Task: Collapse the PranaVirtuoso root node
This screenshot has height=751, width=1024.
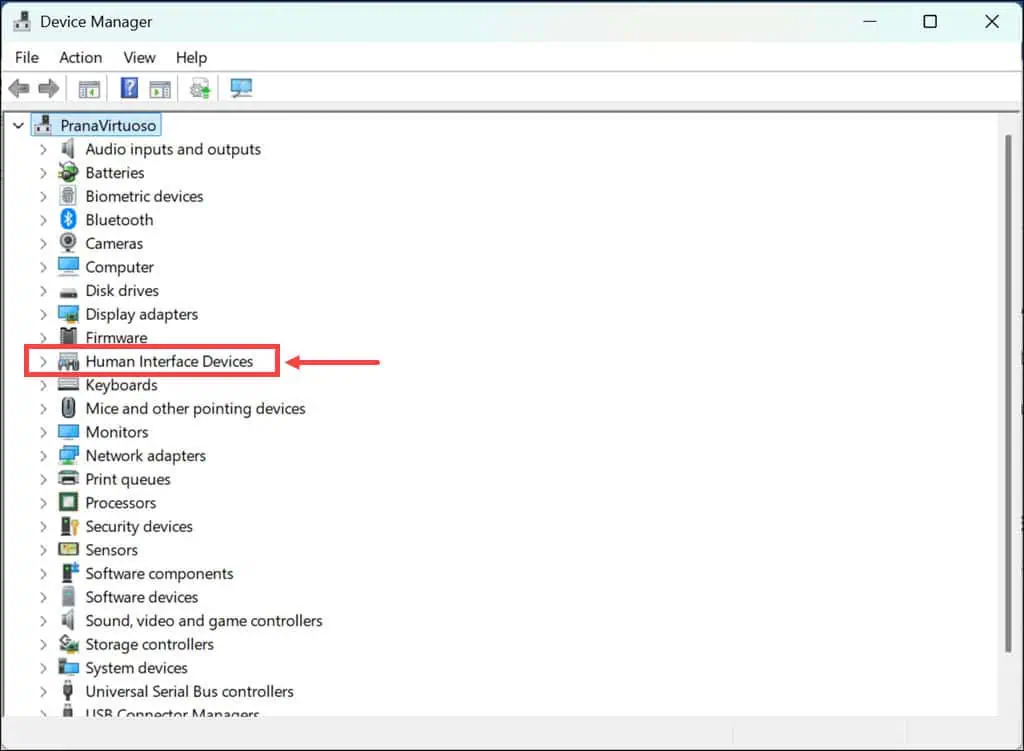Action: point(18,125)
